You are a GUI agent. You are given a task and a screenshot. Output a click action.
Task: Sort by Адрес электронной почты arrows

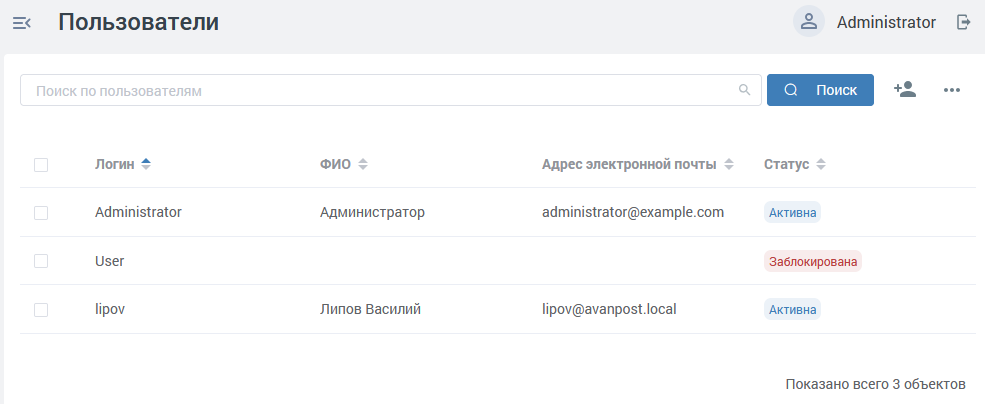[728, 165]
